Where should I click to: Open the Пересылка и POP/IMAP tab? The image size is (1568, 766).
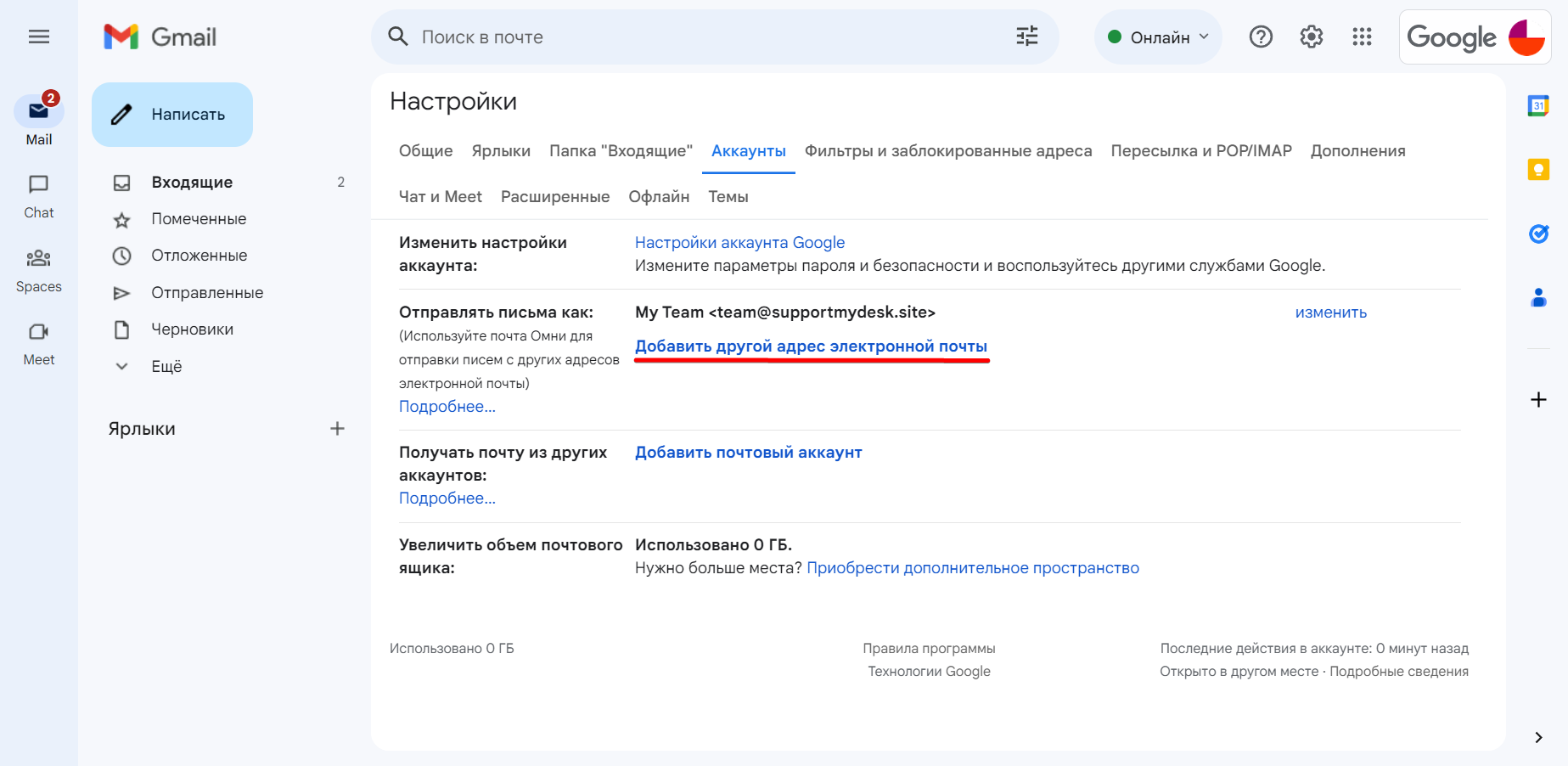tap(1200, 151)
